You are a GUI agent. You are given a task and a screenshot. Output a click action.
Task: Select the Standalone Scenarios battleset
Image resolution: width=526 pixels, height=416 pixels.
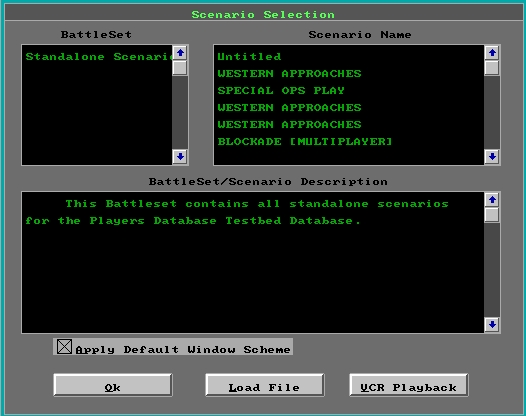click(x=97, y=57)
